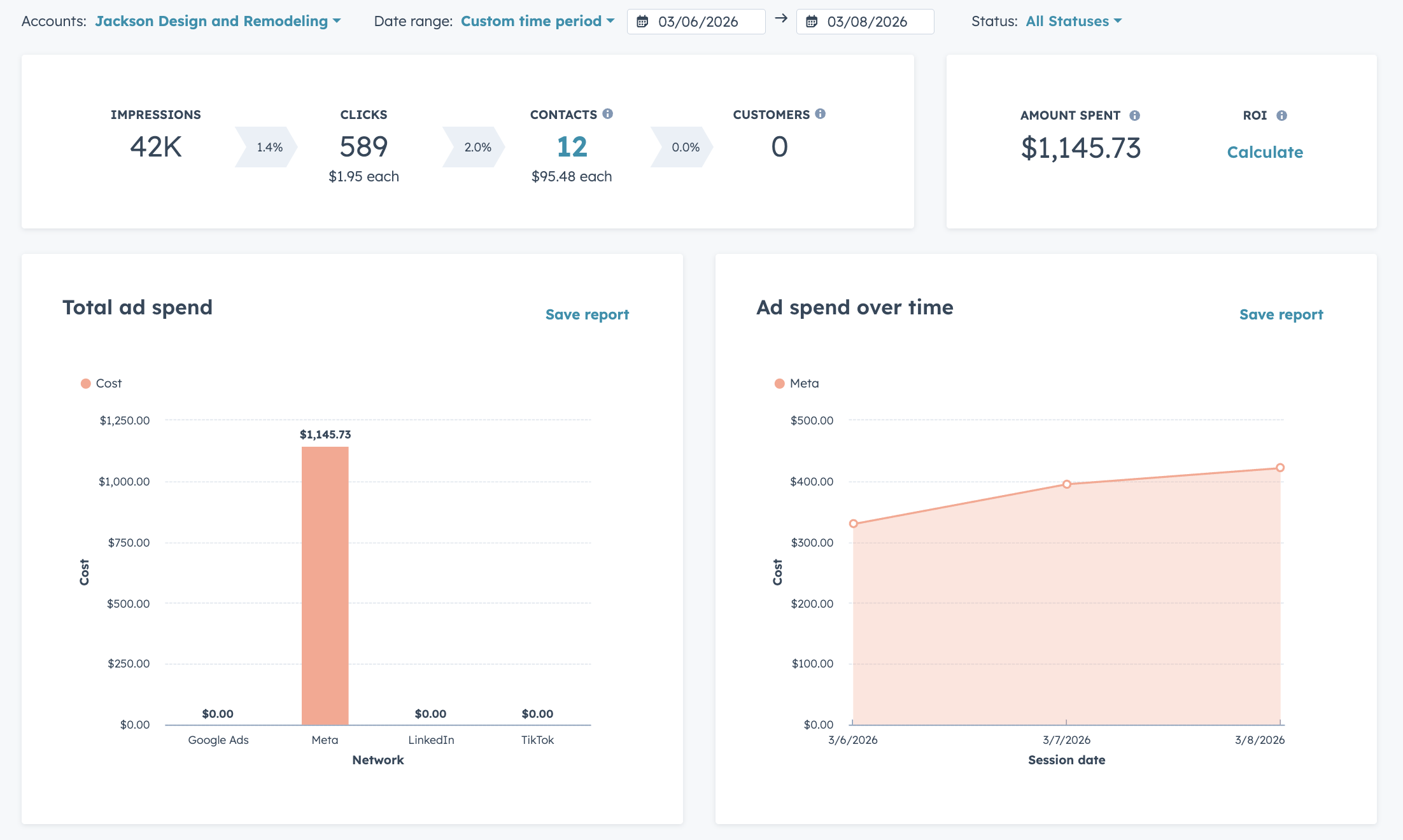Image resolution: width=1403 pixels, height=840 pixels.
Task: Click the Contacts info icon
Action: [608, 114]
